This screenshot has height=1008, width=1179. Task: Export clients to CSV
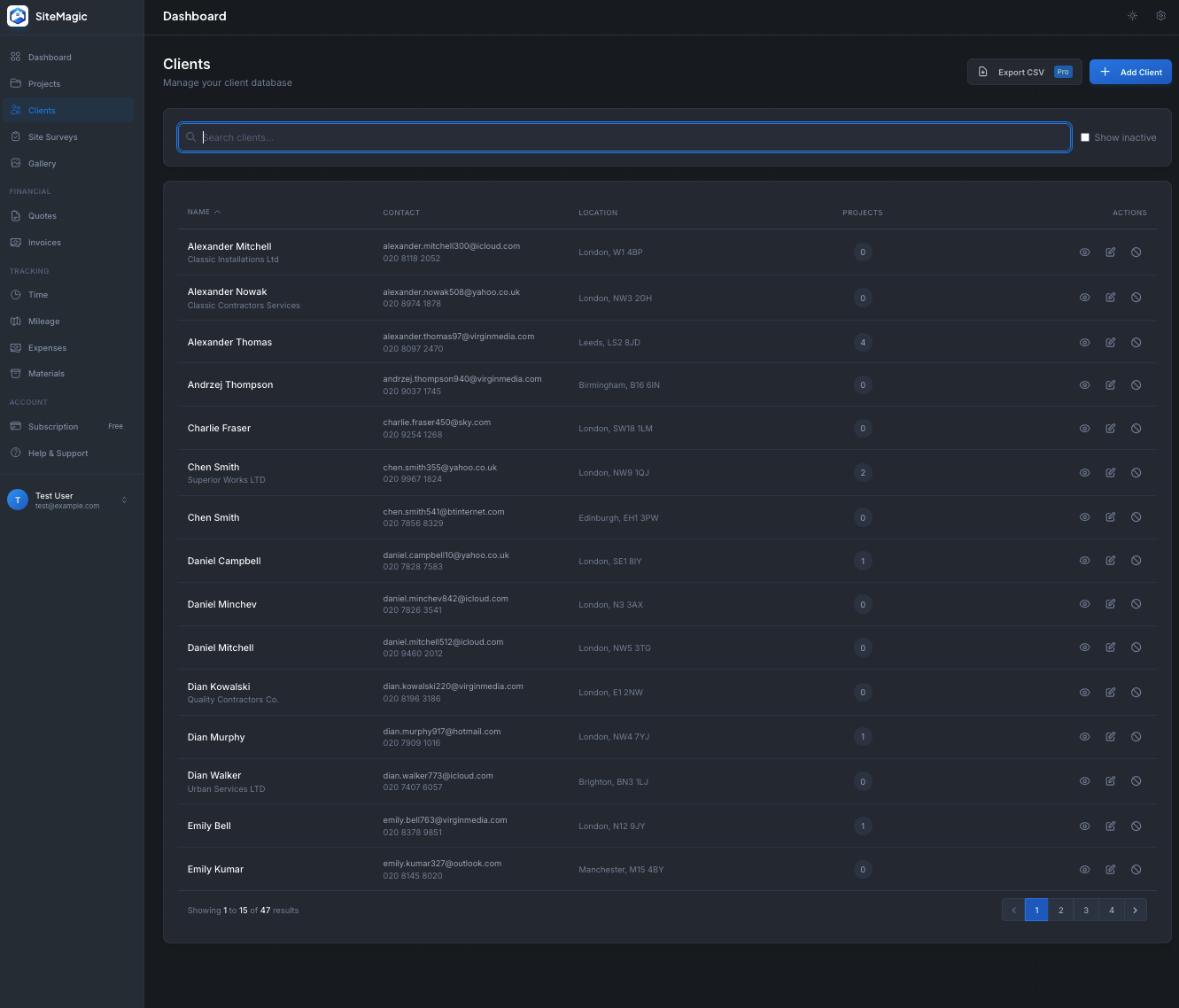click(x=1020, y=72)
